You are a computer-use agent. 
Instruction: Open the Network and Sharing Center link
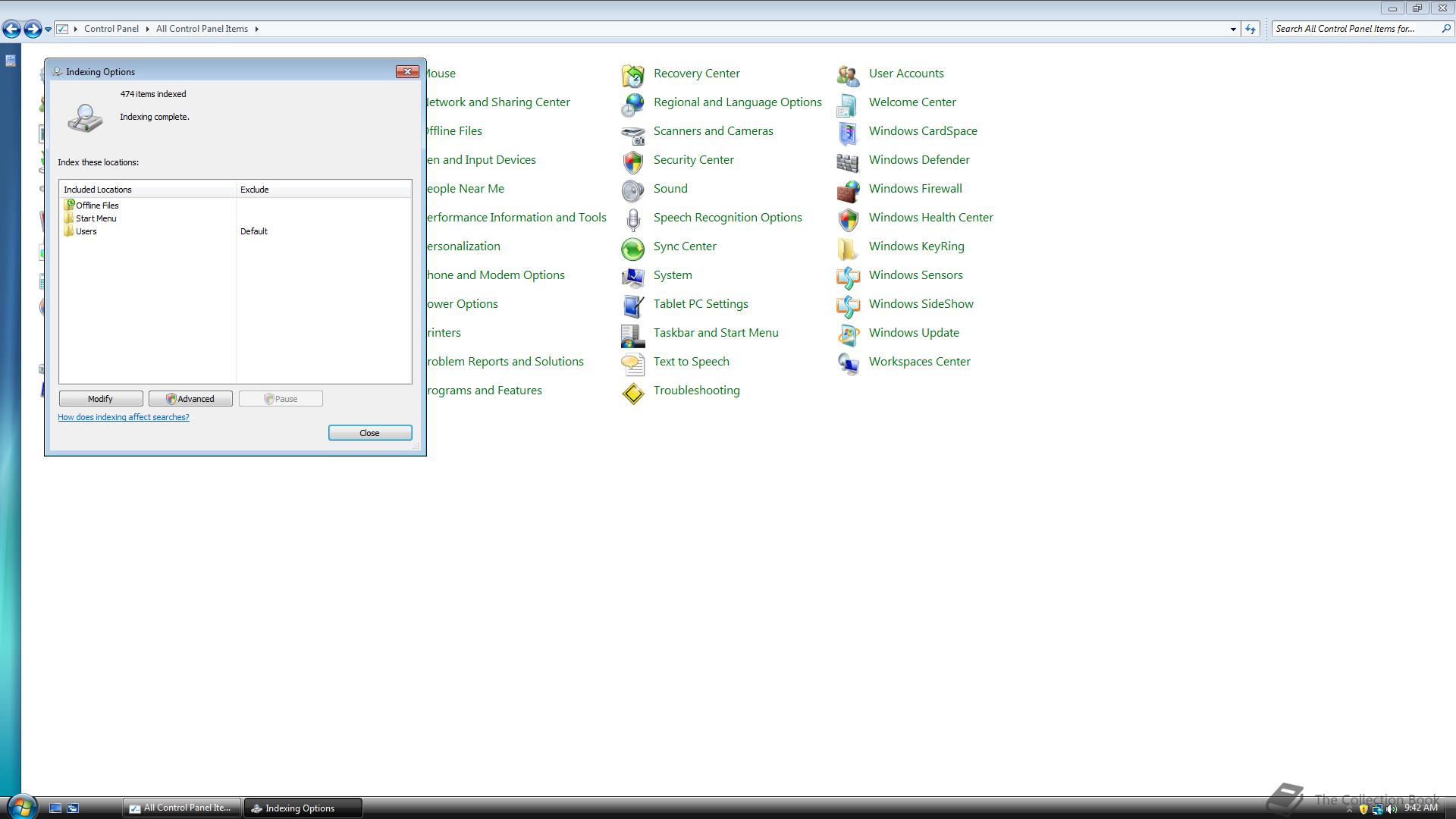click(x=497, y=102)
